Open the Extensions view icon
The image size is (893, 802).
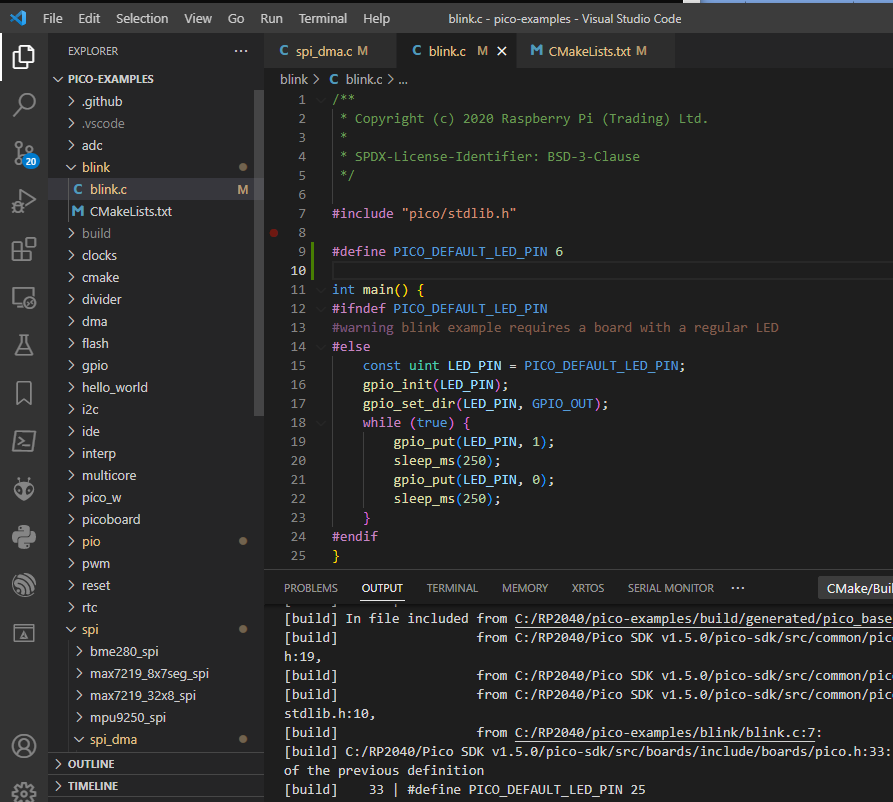pos(23,249)
